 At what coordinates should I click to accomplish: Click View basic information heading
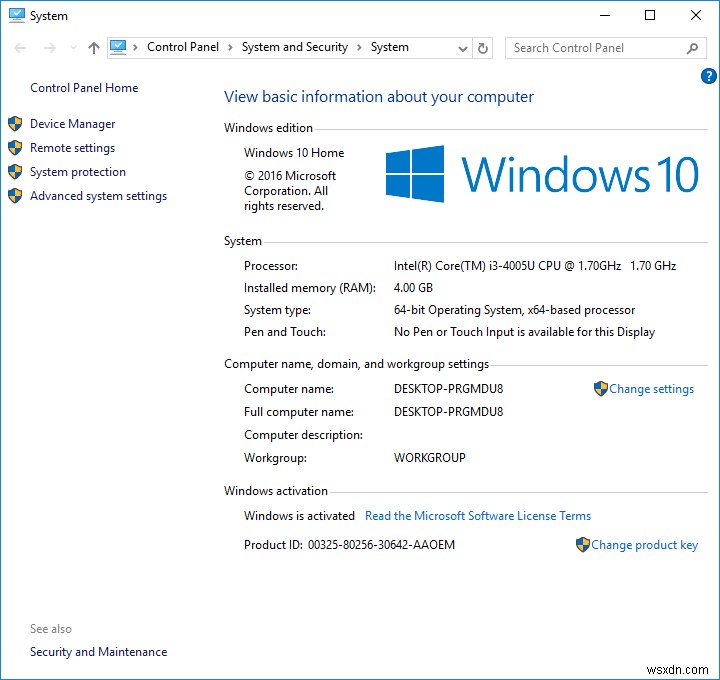(379, 97)
